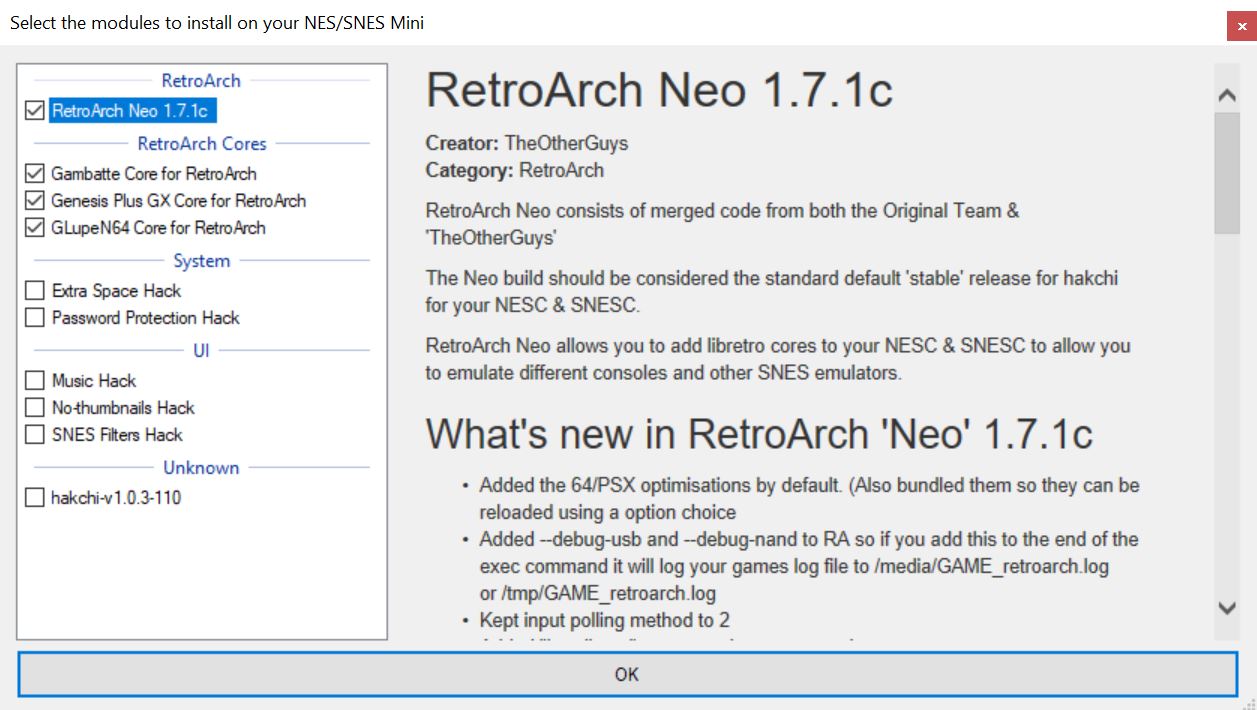Select the RetroArch Neo 1.7.1c list item
This screenshot has width=1257, height=710.
coord(134,111)
